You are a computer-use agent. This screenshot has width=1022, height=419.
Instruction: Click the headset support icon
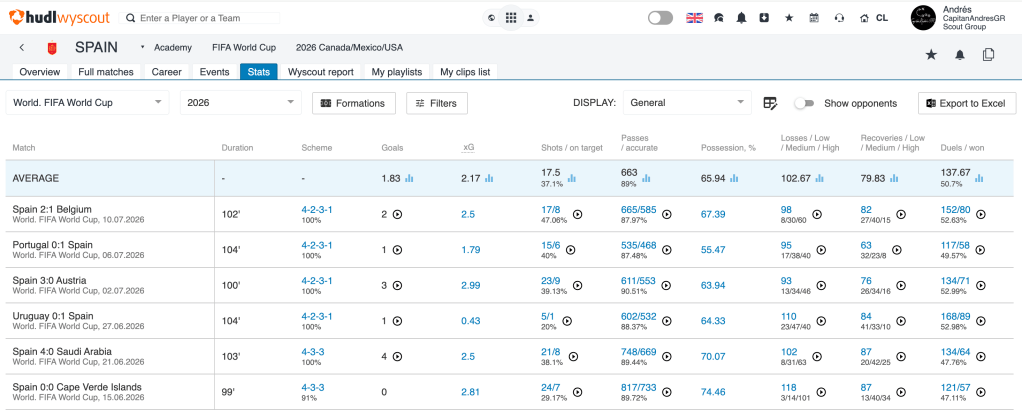[x=839, y=18]
